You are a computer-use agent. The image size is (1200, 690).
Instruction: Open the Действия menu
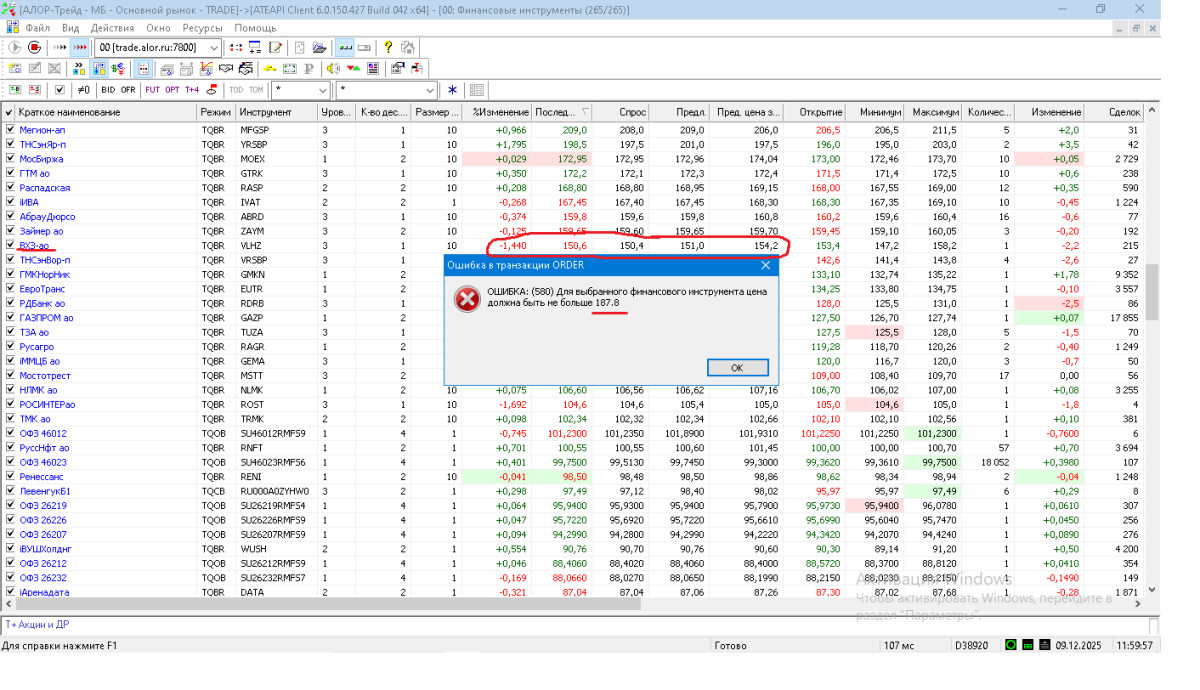pyautogui.click(x=112, y=28)
